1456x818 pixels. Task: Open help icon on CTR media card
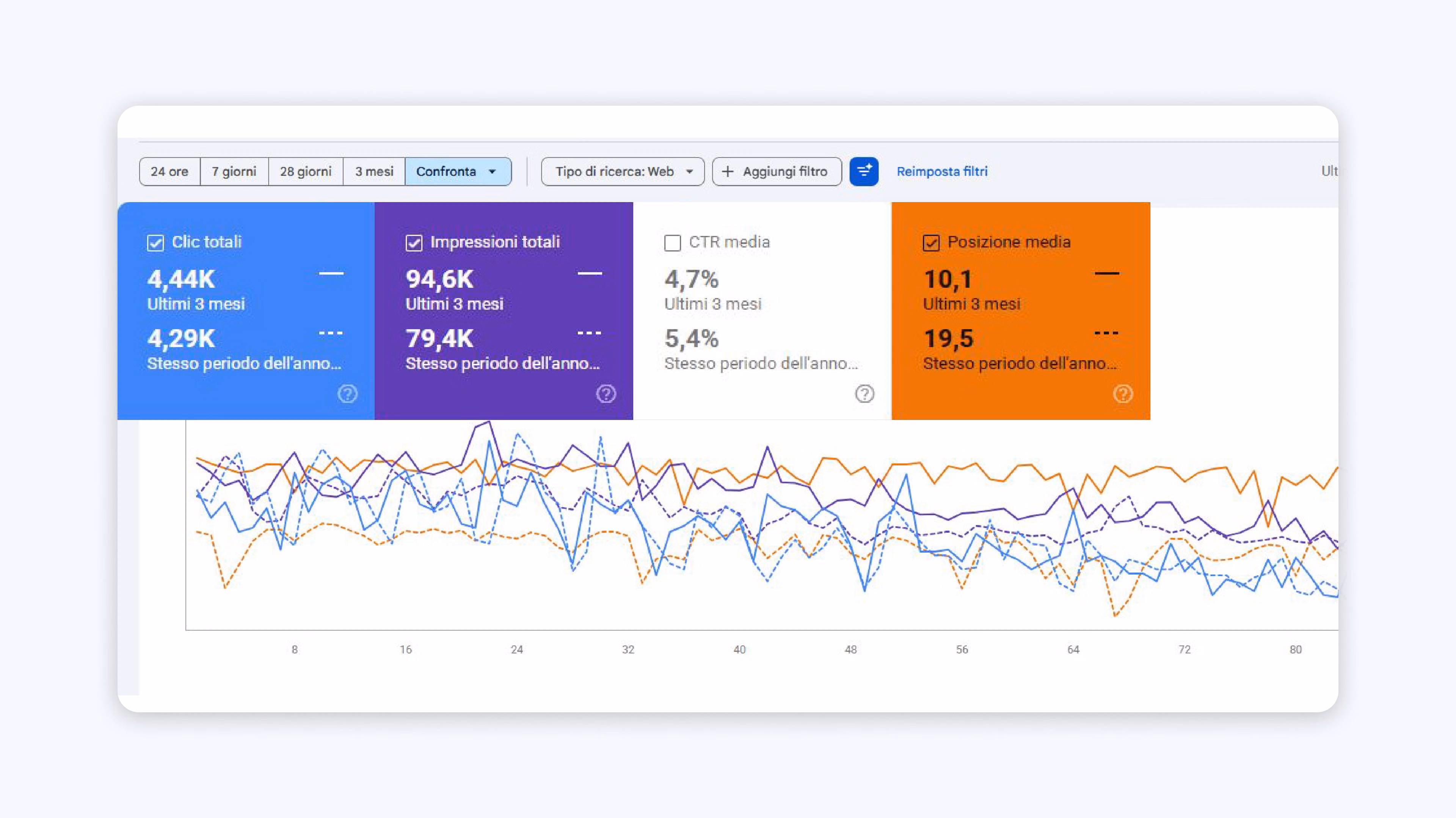pos(864,394)
